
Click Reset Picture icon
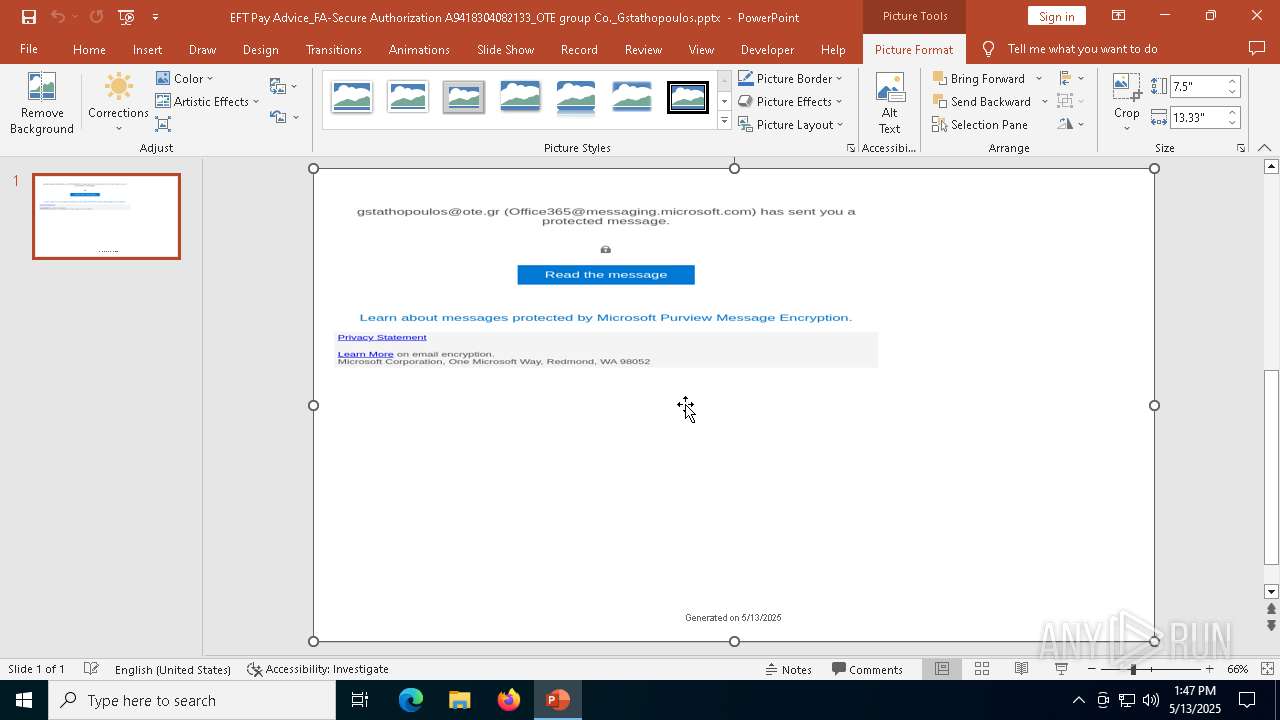[x=278, y=117]
